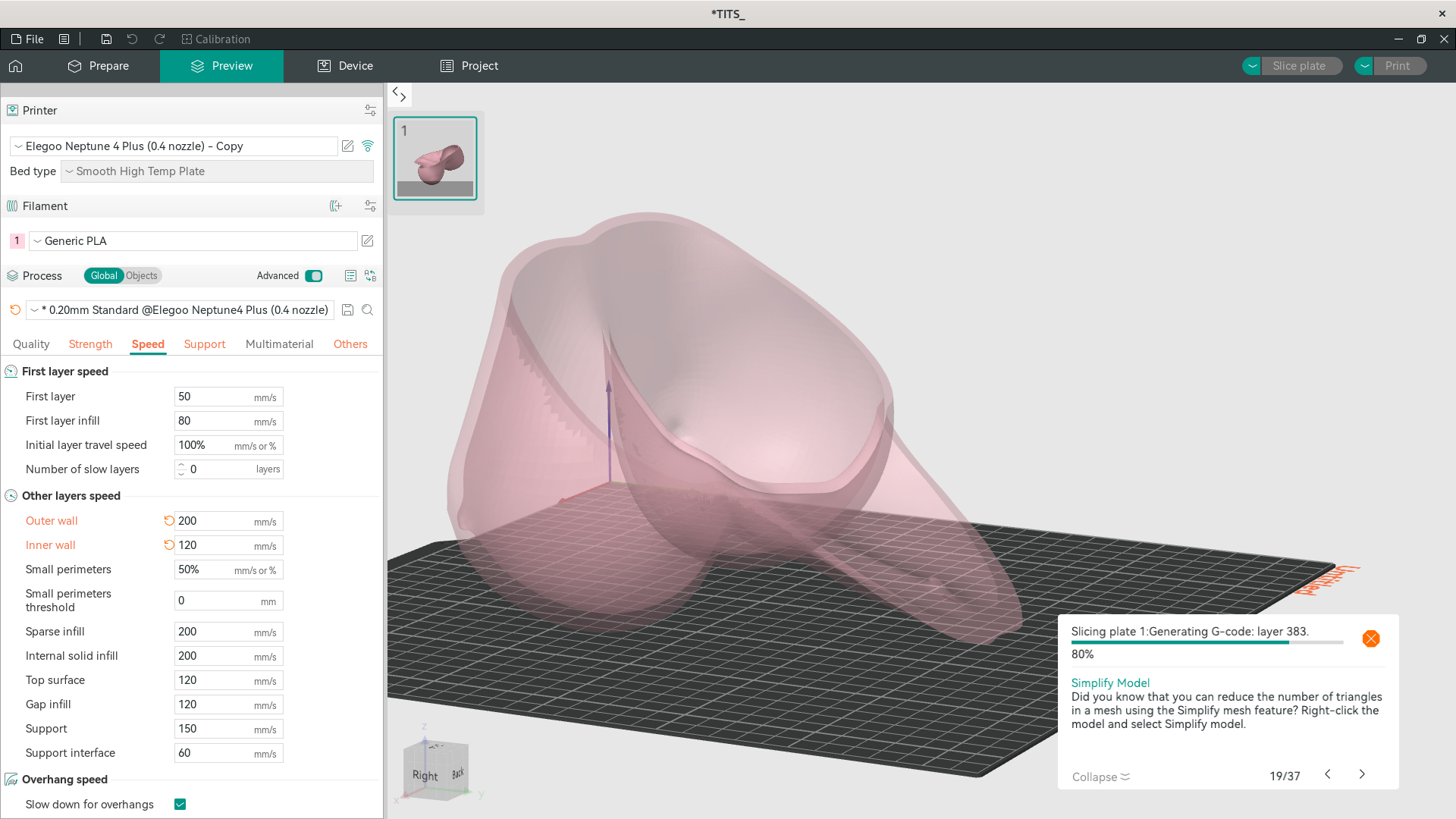This screenshot has width=1456, height=819.
Task: Click the Home icon in the top bar
Action: pyautogui.click(x=15, y=66)
